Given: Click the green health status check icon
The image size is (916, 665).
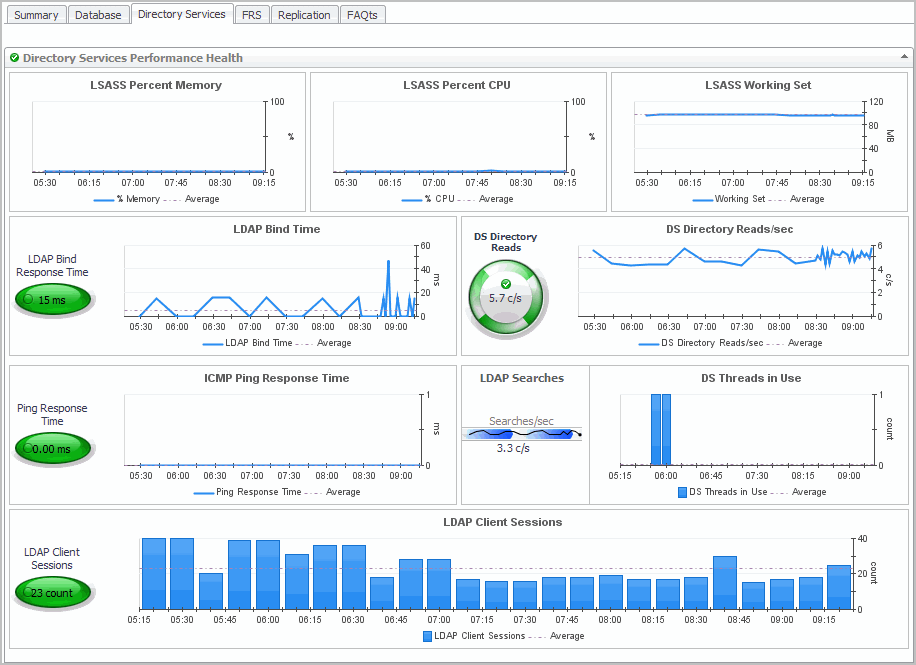Looking at the screenshot, I should point(15,59).
